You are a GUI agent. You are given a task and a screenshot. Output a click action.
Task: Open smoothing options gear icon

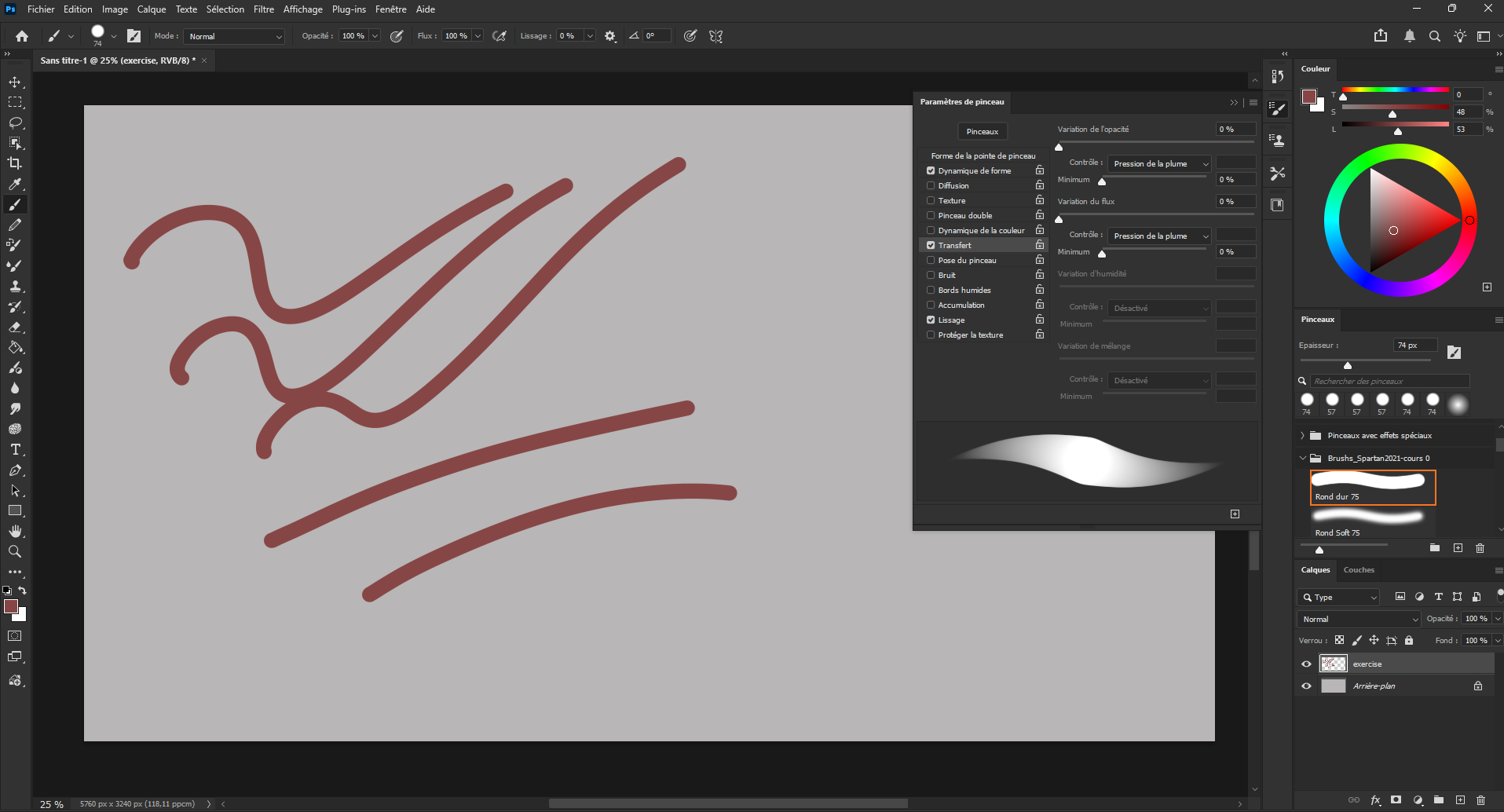pyautogui.click(x=610, y=36)
